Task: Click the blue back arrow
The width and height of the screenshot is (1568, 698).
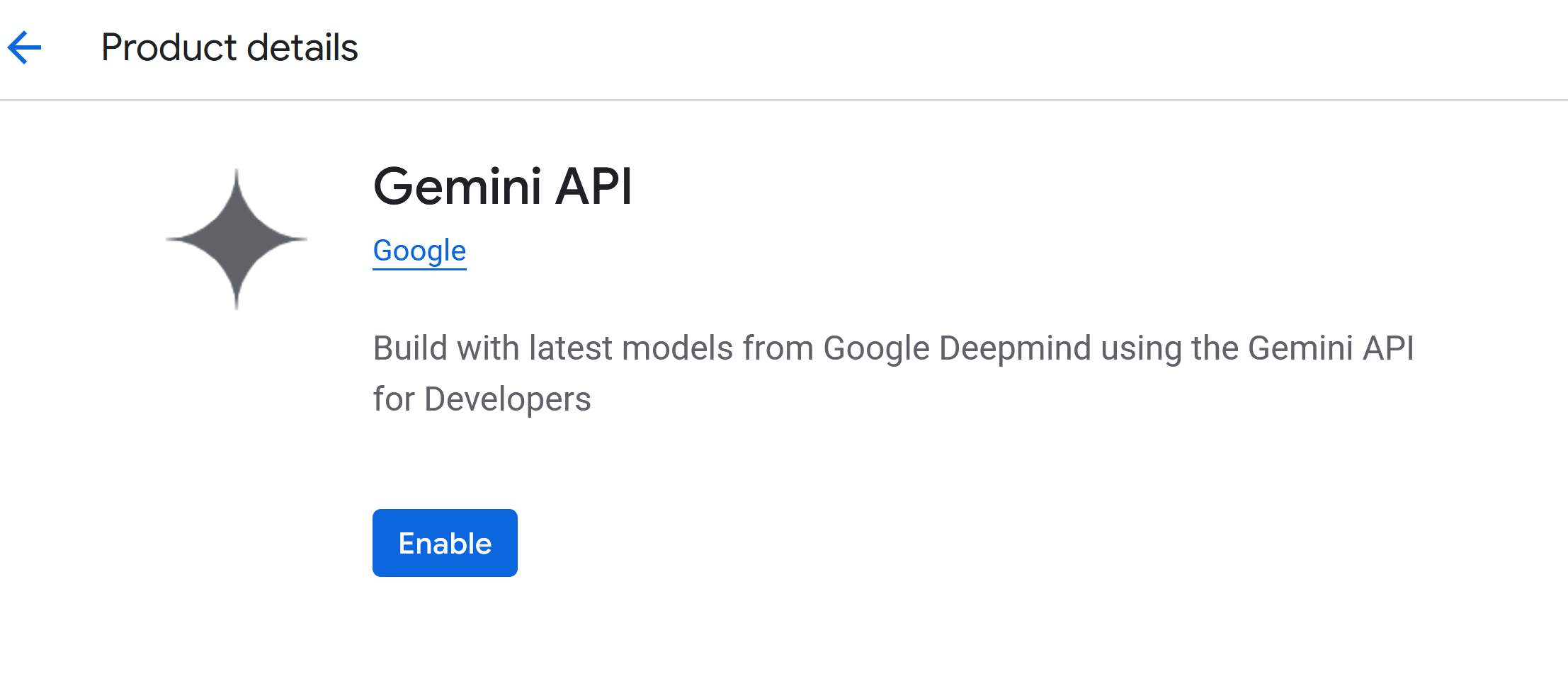Action: [x=25, y=48]
